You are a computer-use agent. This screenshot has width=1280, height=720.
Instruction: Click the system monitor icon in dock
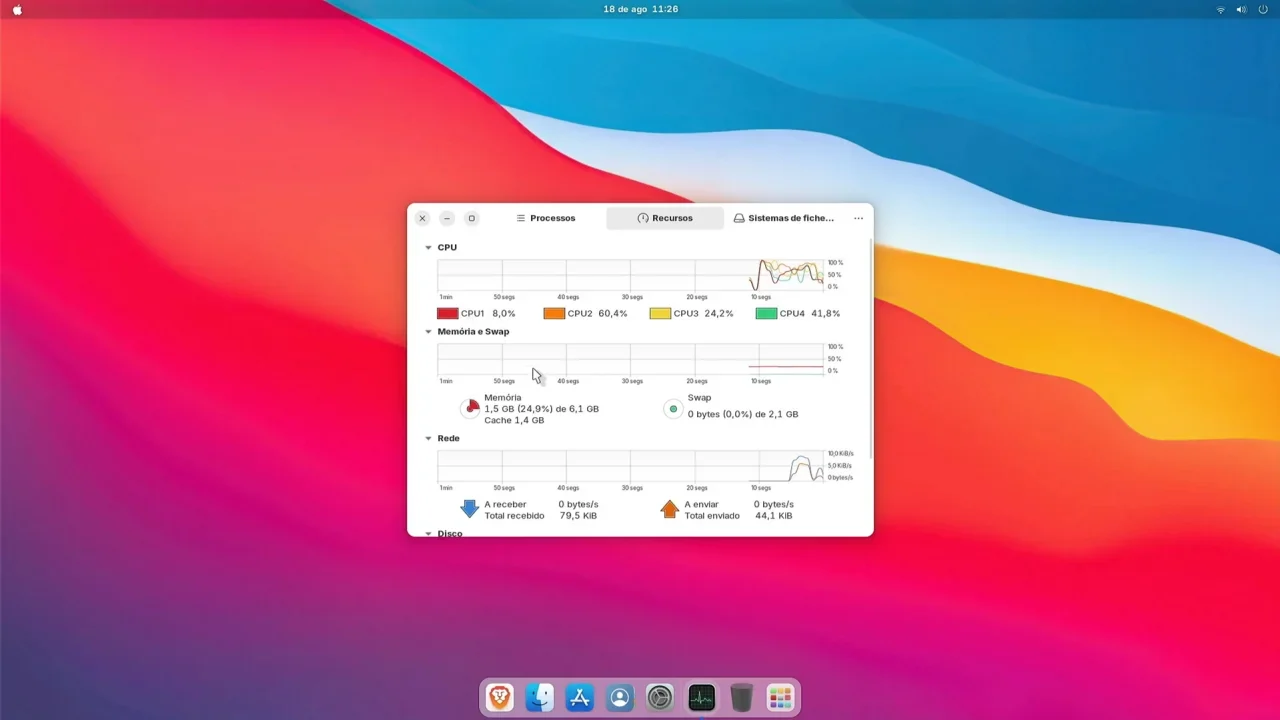click(x=701, y=697)
